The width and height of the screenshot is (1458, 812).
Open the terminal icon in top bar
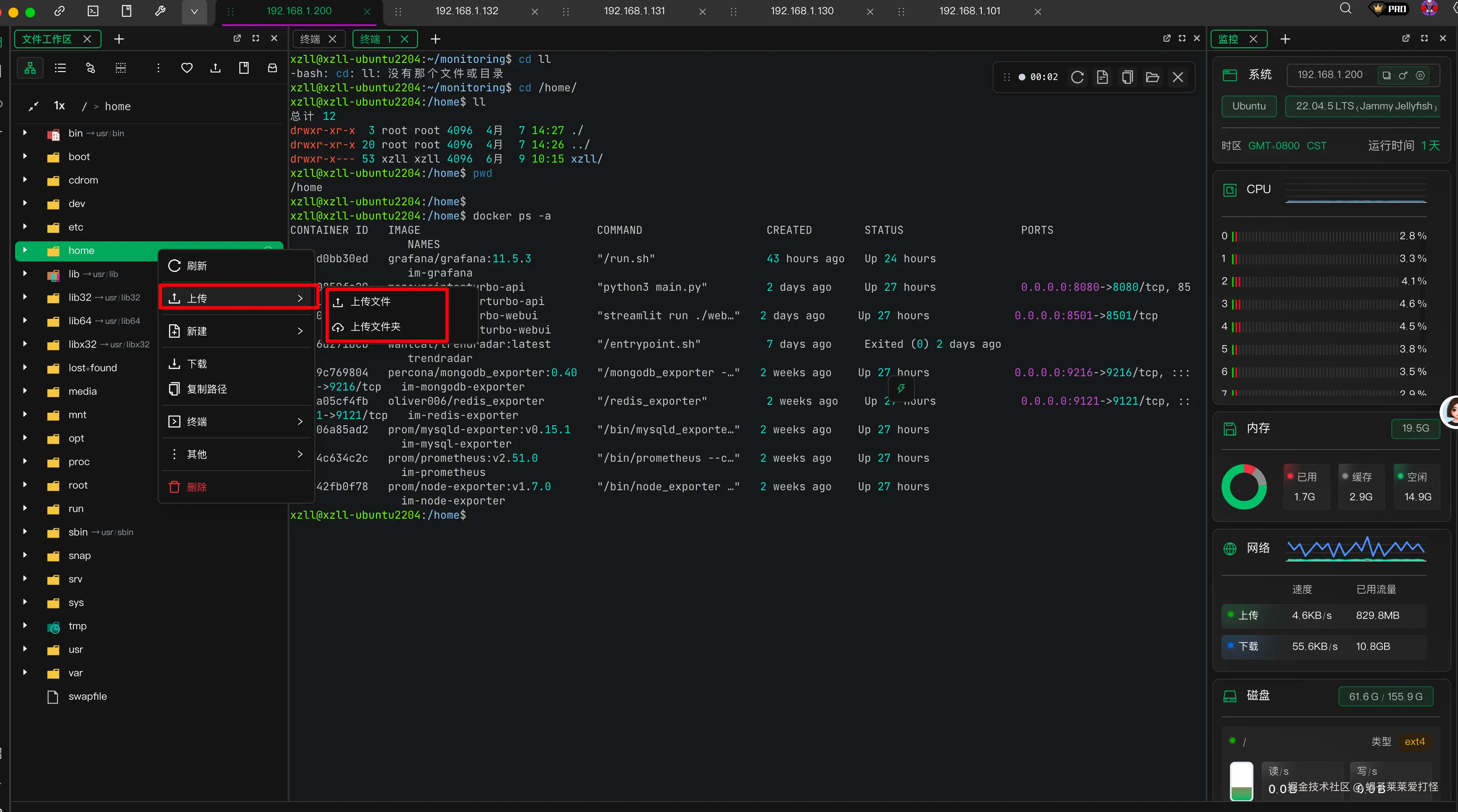click(93, 11)
